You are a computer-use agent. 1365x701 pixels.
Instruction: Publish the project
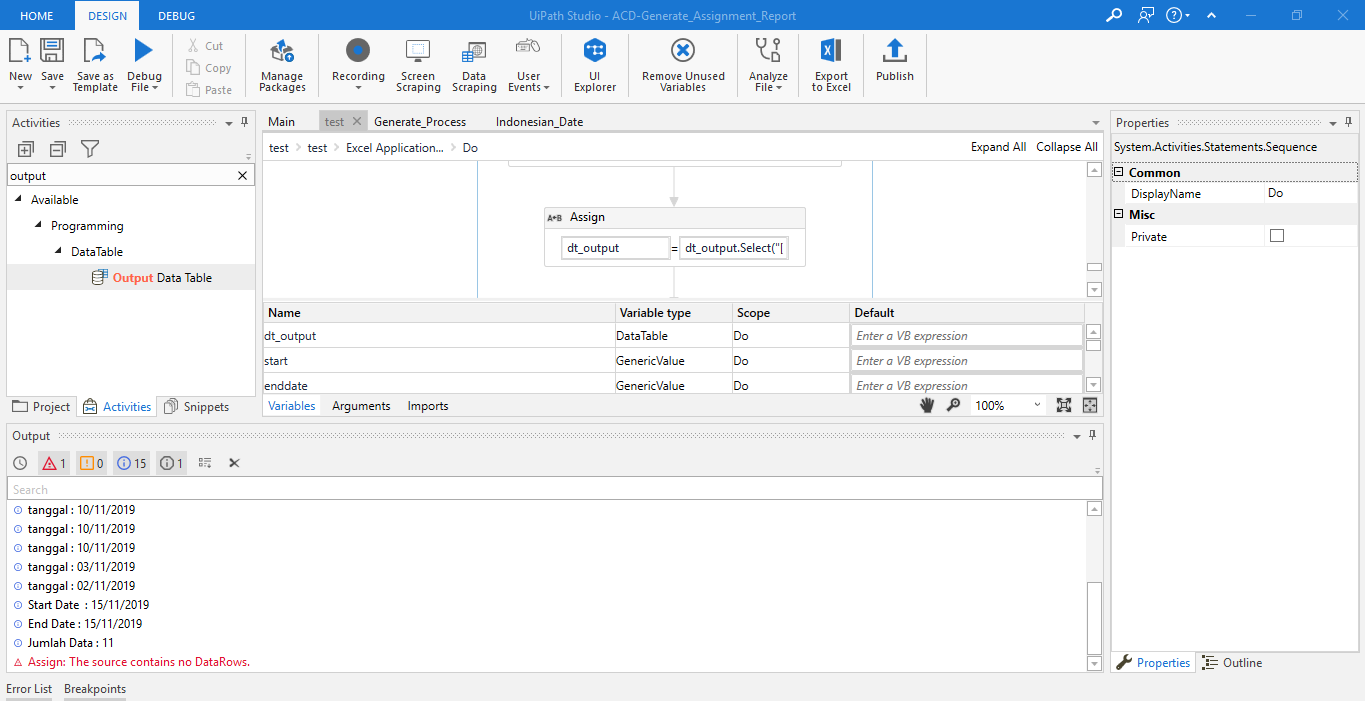895,64
